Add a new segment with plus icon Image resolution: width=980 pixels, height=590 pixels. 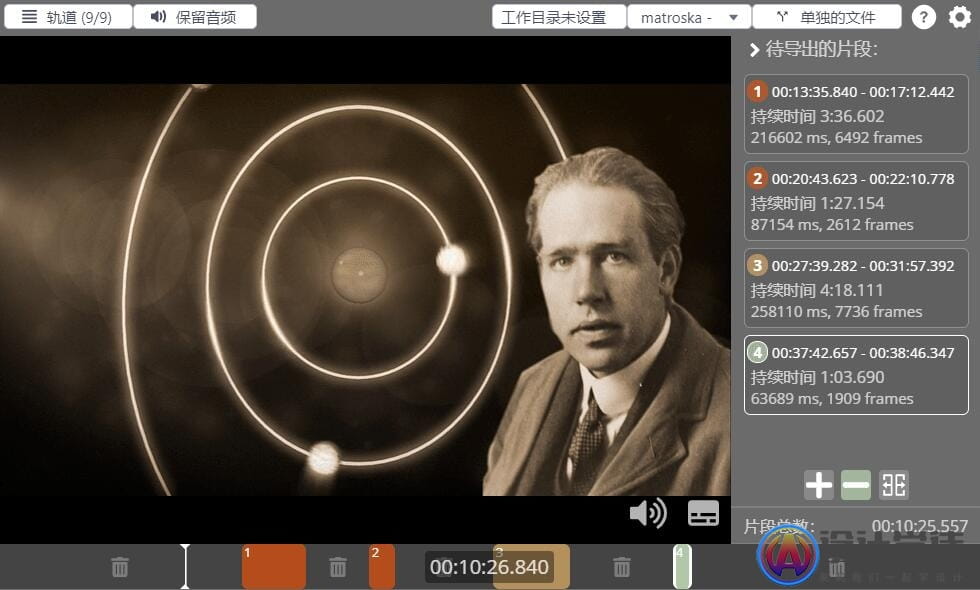click(819, 484)
